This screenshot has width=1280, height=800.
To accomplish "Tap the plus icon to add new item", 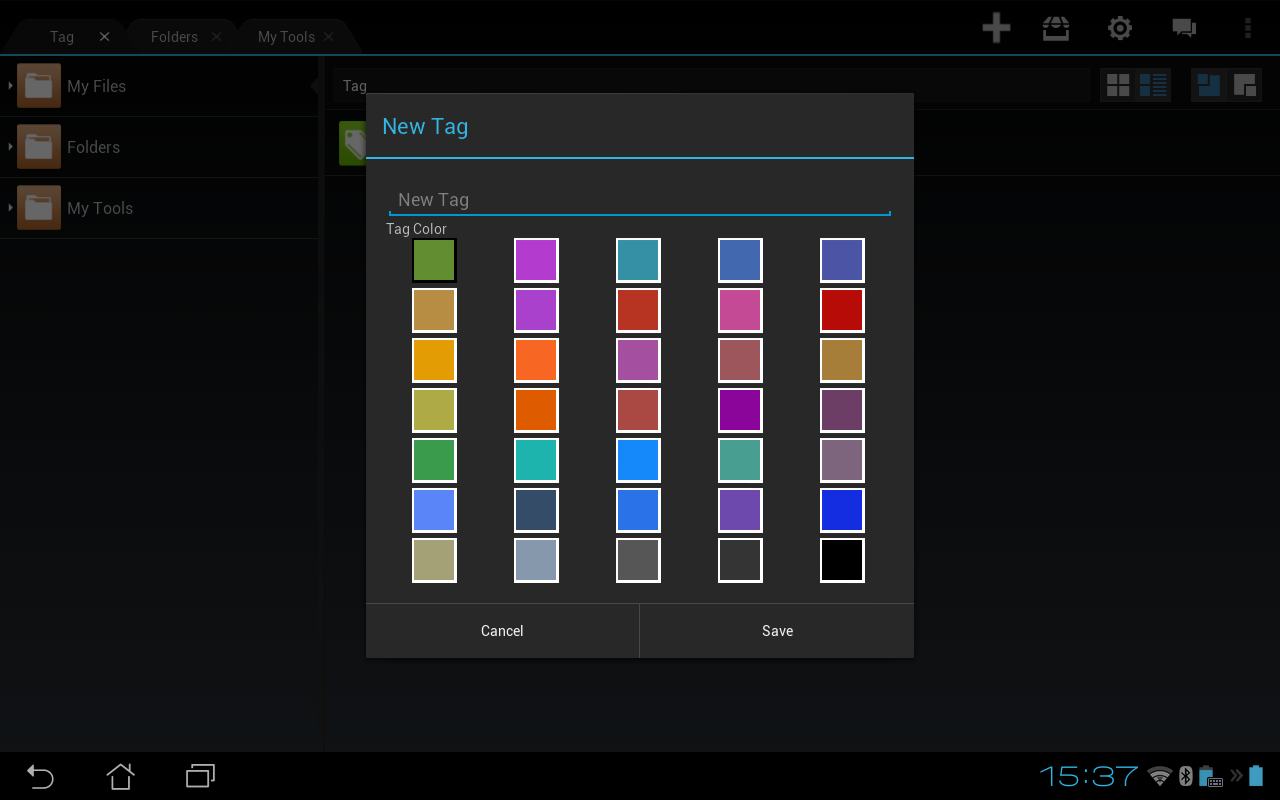I will [x=996, y=28].
